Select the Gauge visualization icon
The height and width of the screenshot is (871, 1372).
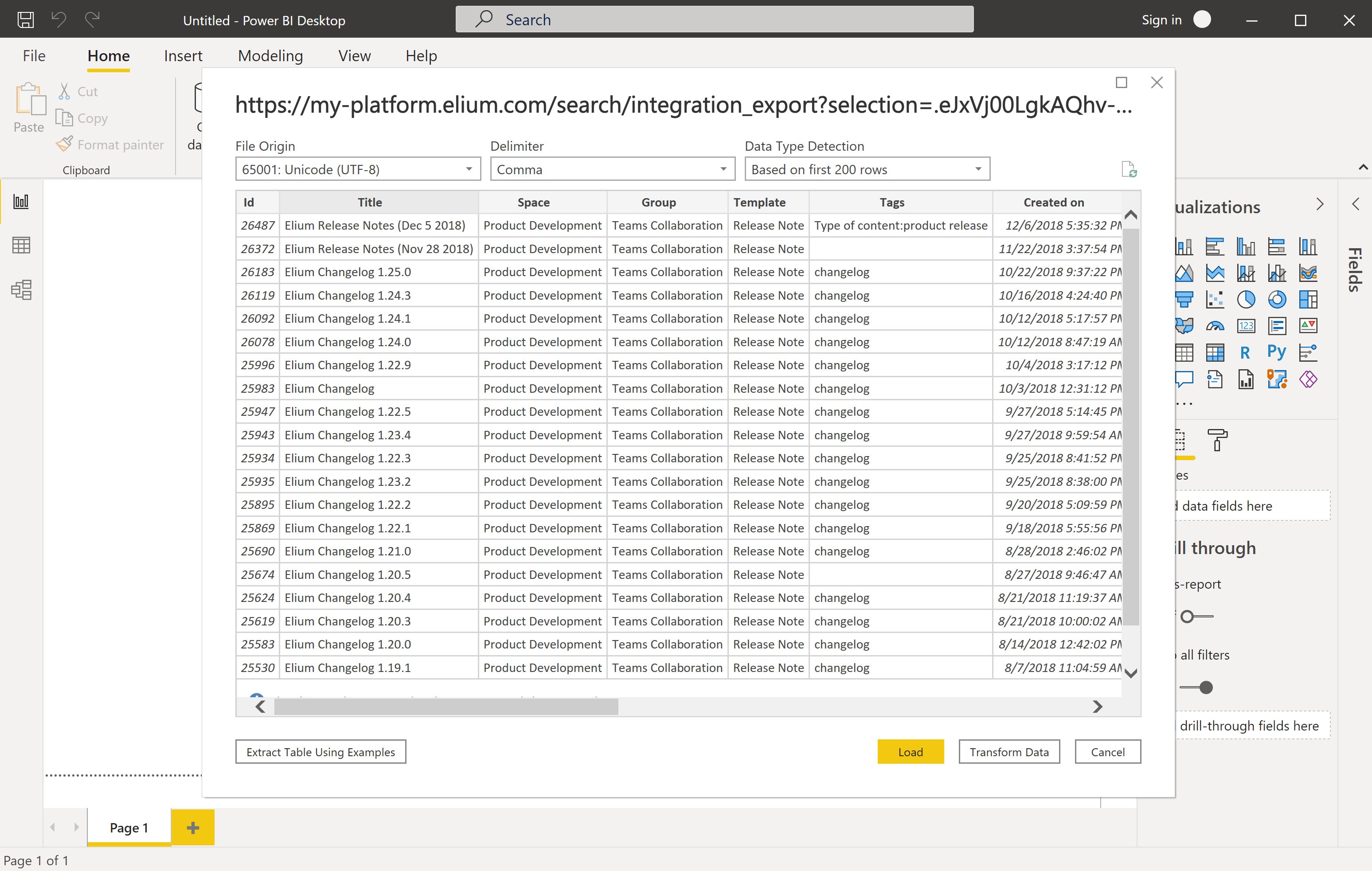click(x=1215, y=326)
